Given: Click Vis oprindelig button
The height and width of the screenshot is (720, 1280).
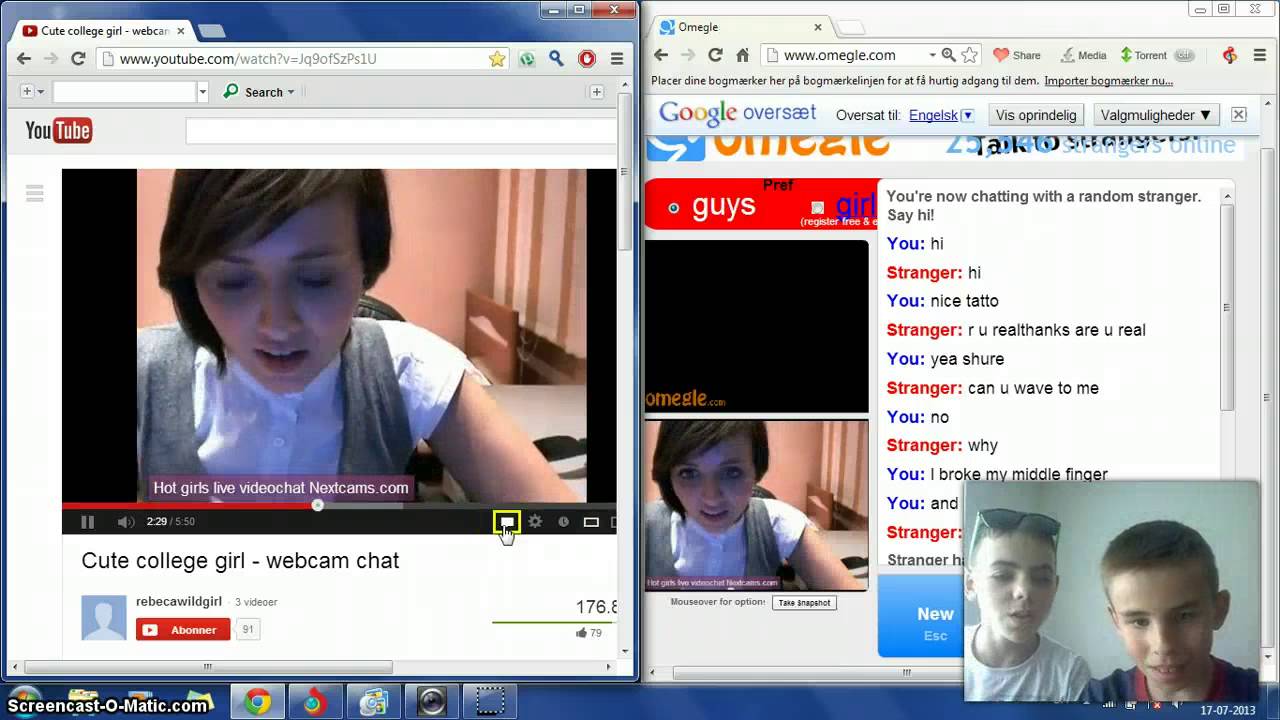Looking at the screenshot, I should coord(1036,115).
